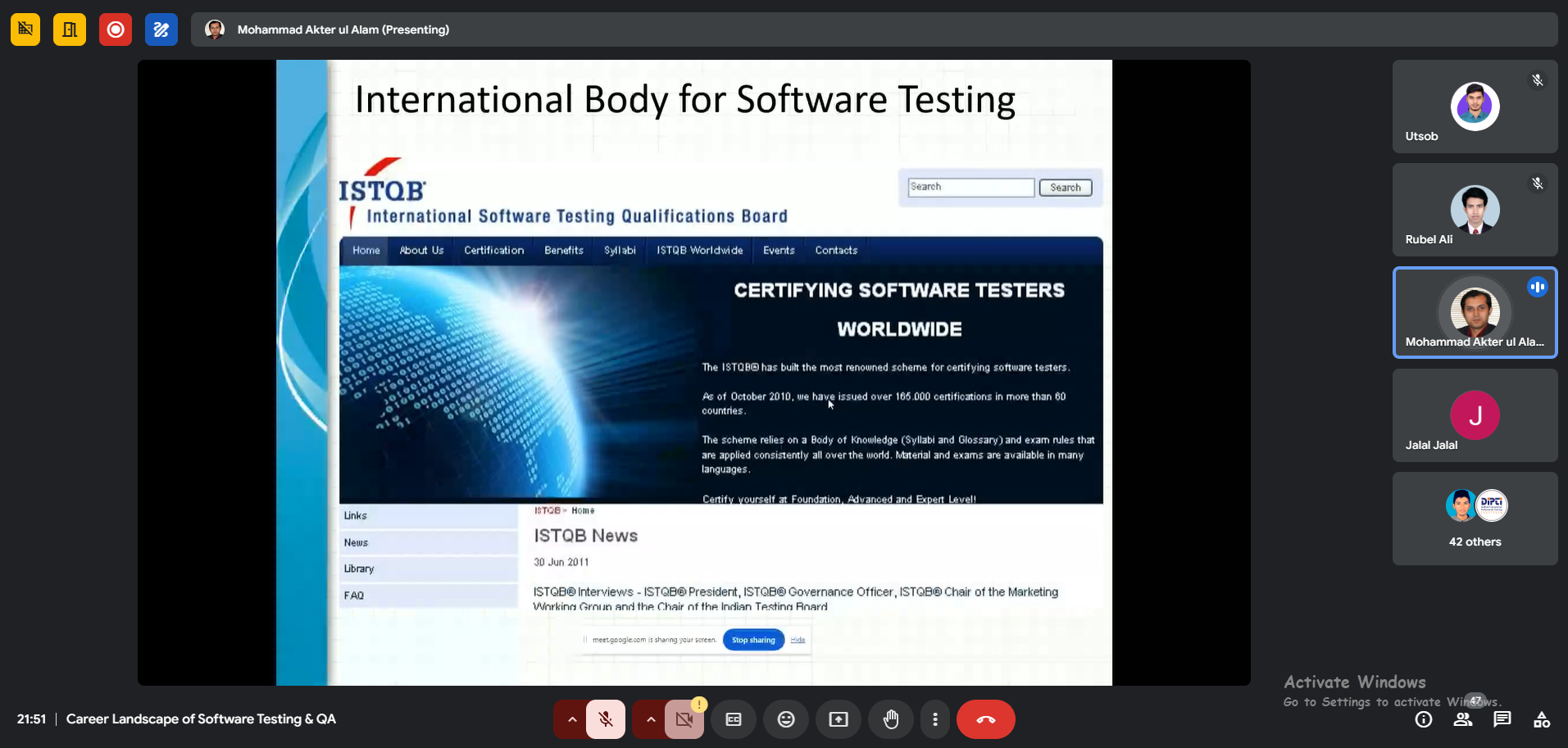Turn on the camera

pos(684,719)
